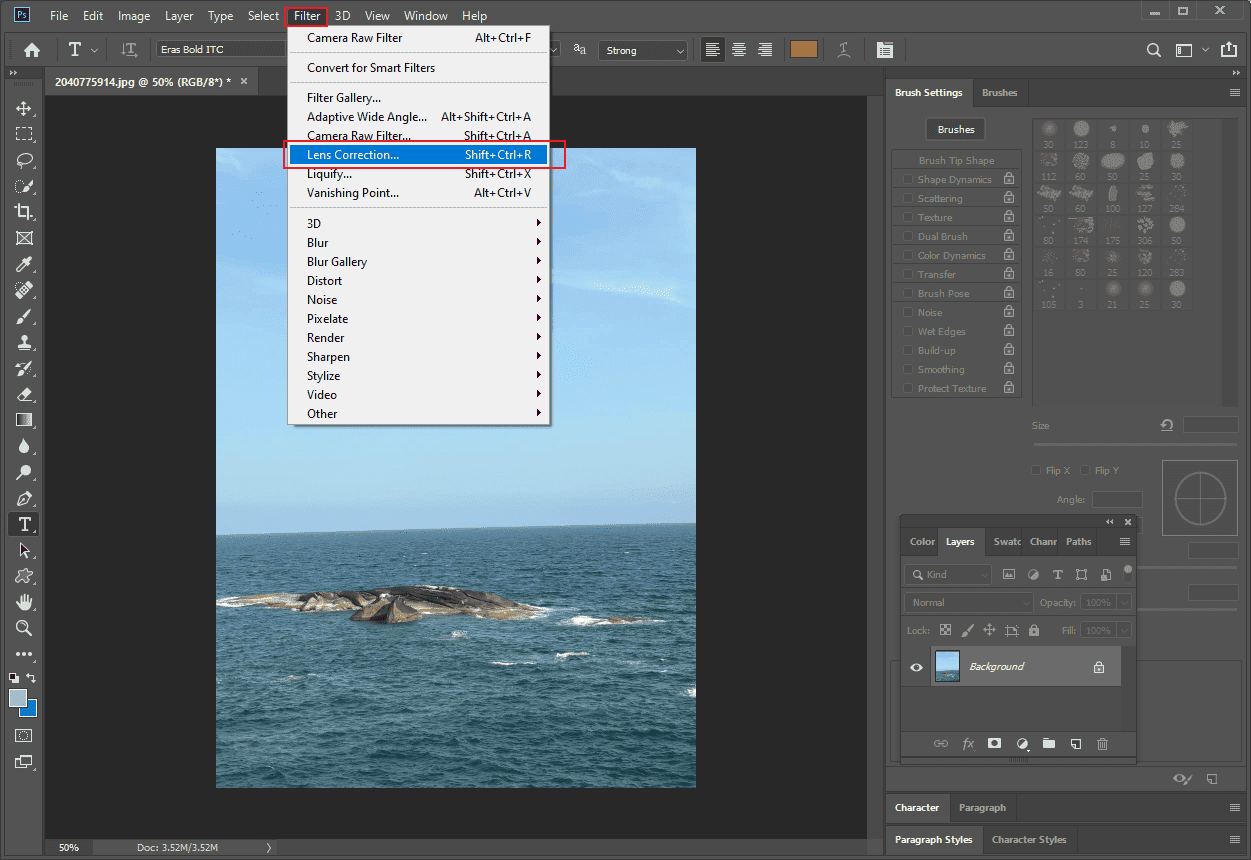Choose Lens Correction from the Filter menu
The width and height of the screenshot is (1251, 860).
352,154
